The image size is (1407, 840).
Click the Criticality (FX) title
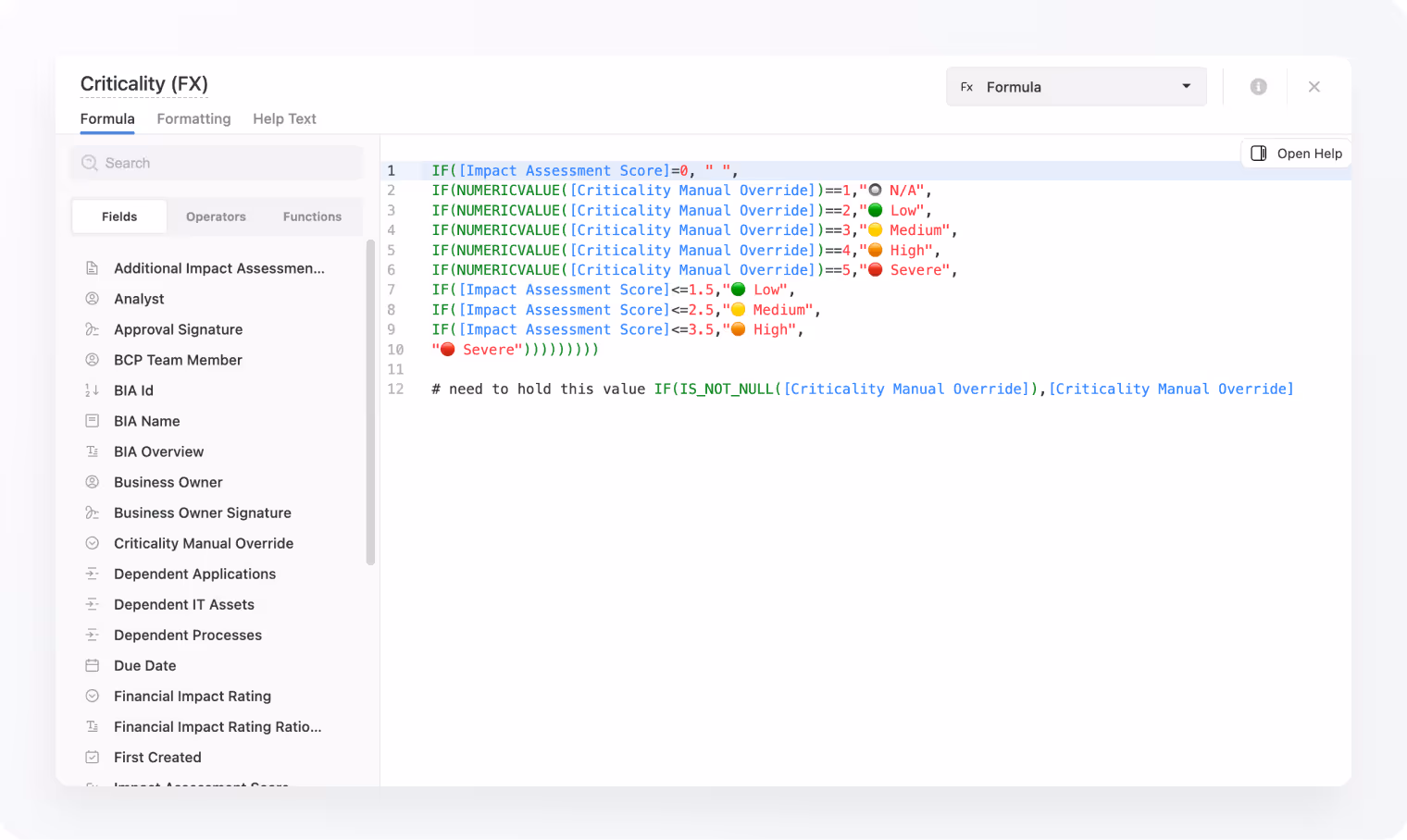pyautogui.click(x=144, y=84)
